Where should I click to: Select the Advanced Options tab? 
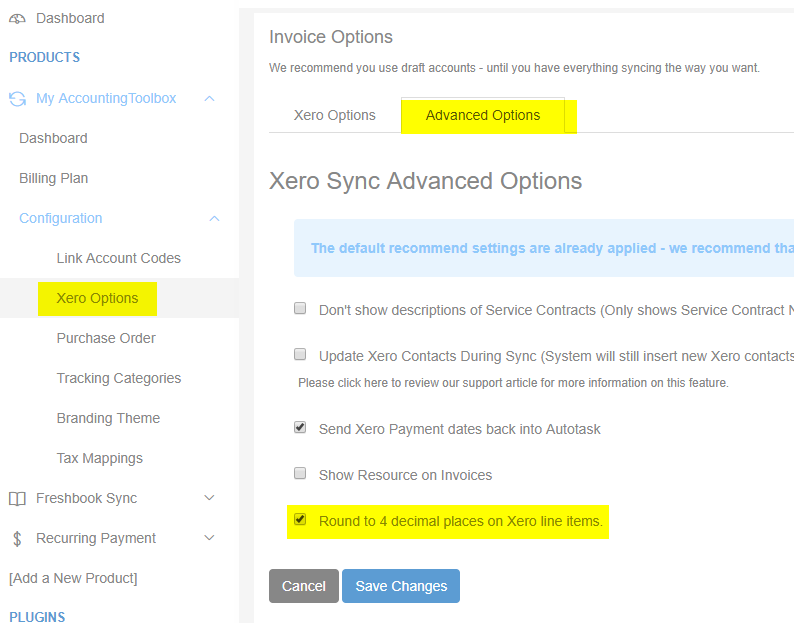(483, 115)
